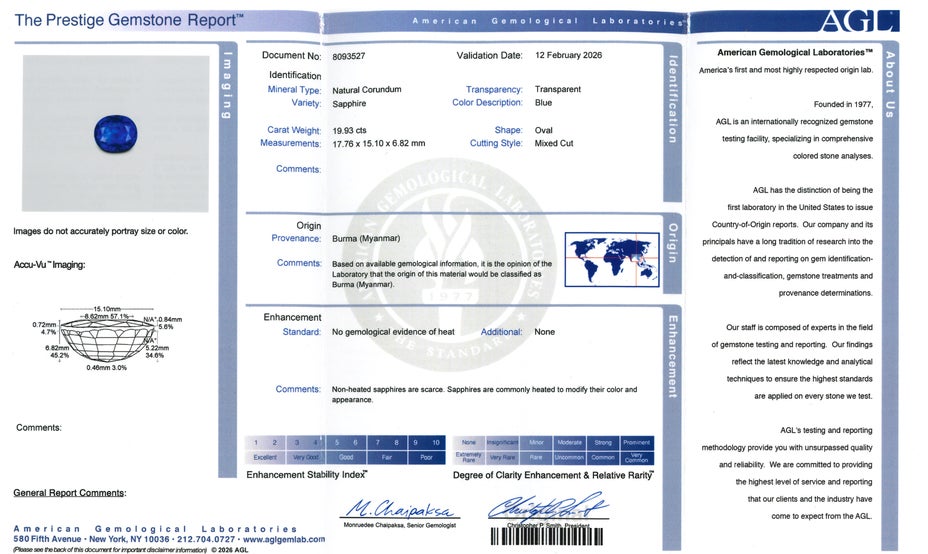Screen dimensions: 928x554
Task: Click the Insignificant clarity enhancement cell
Action: [502, 443]
